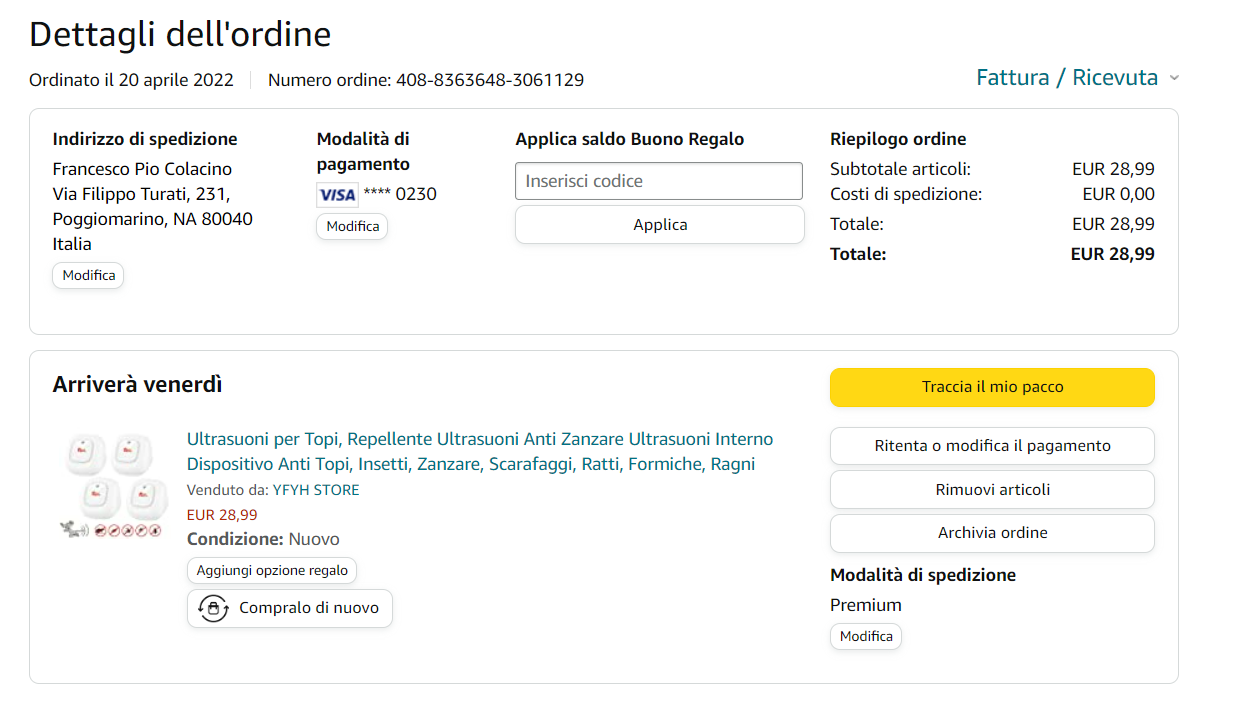Click the order number 408-8363648-3061129

pos(489,80)
